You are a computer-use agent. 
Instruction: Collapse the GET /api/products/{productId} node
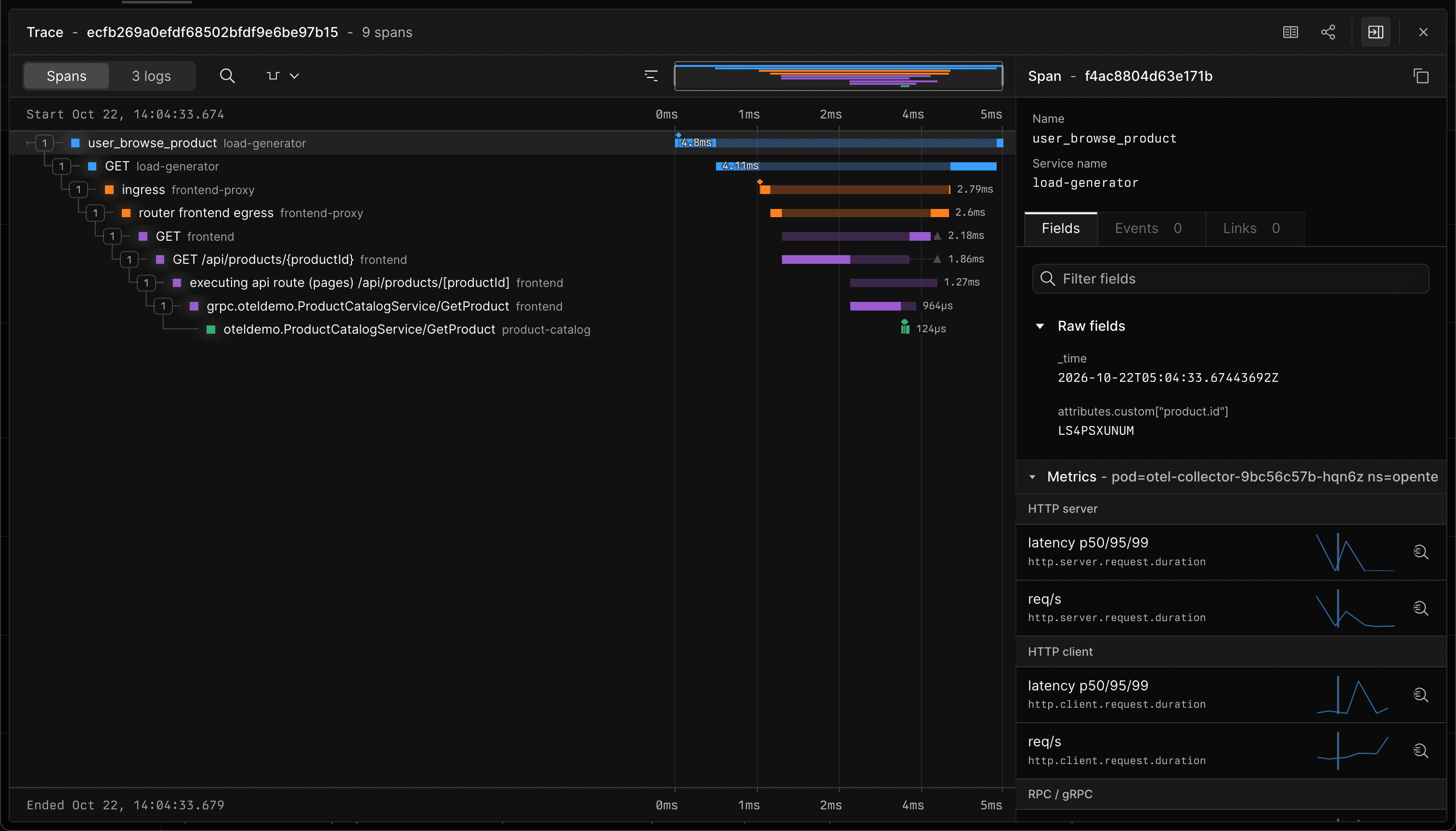pyautogui.click(x=130, y=260)
